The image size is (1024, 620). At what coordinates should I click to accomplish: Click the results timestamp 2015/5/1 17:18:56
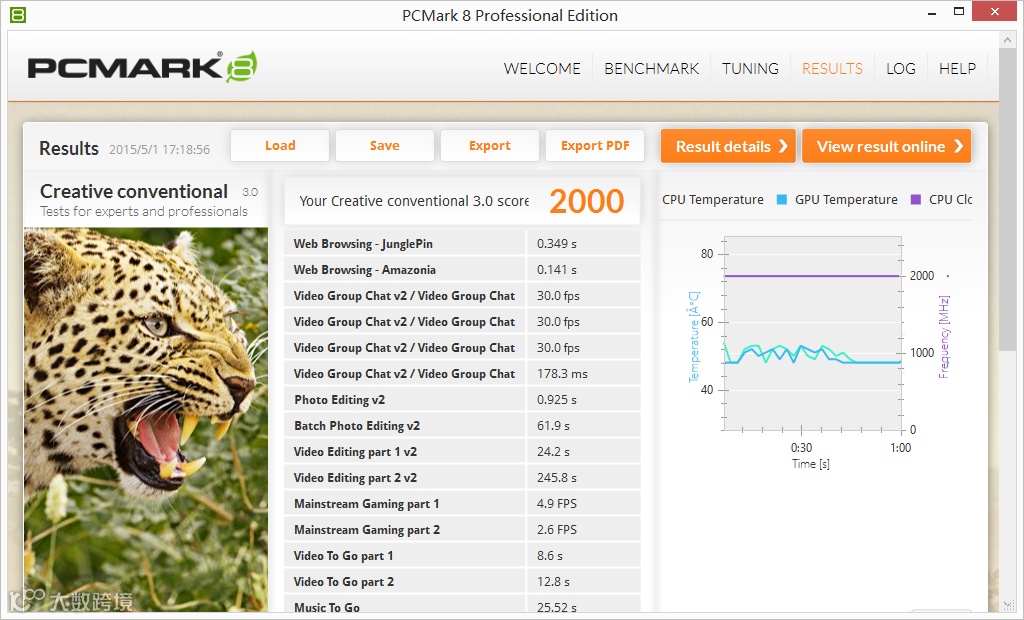point(159,150)
